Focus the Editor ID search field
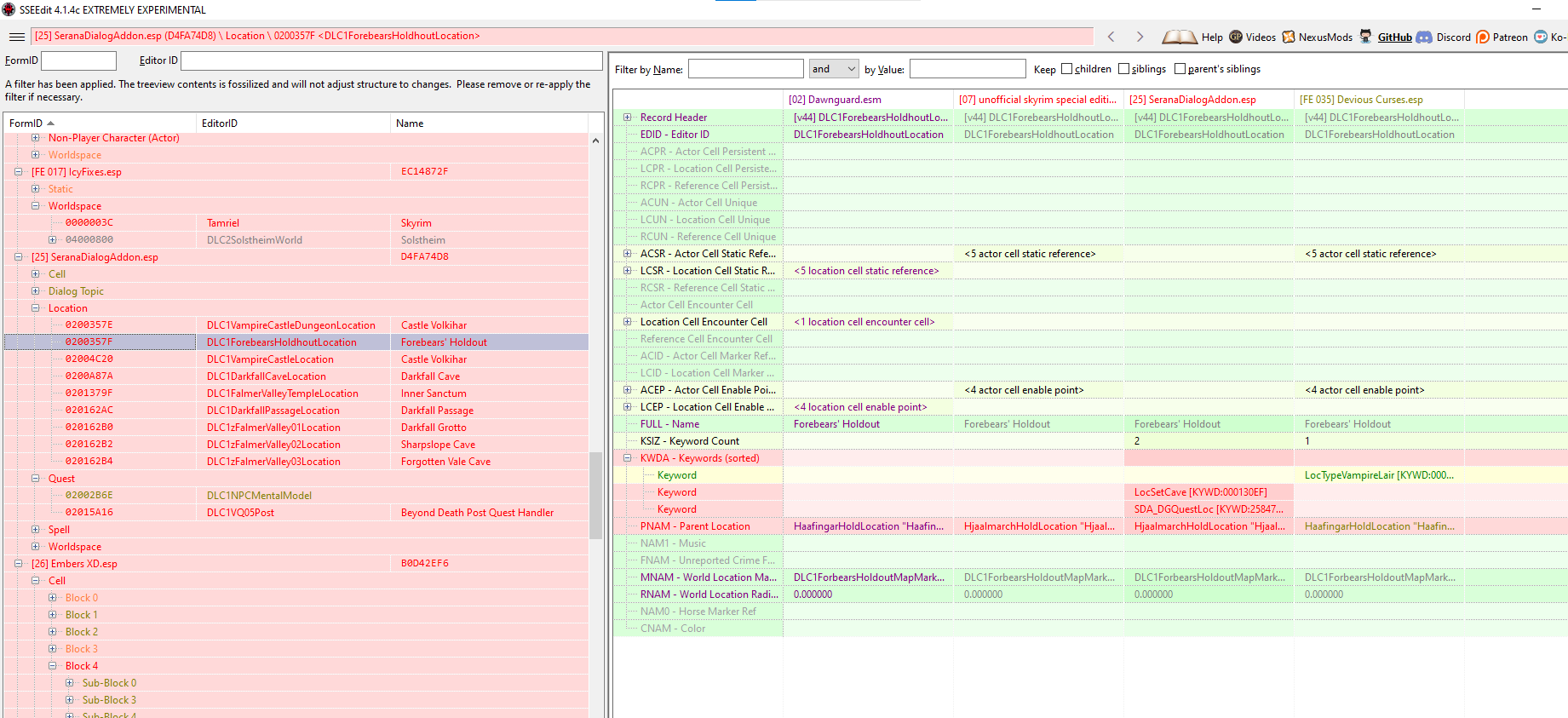The image size is (1568, 718). pyautogui.click(x=392, y=60)
